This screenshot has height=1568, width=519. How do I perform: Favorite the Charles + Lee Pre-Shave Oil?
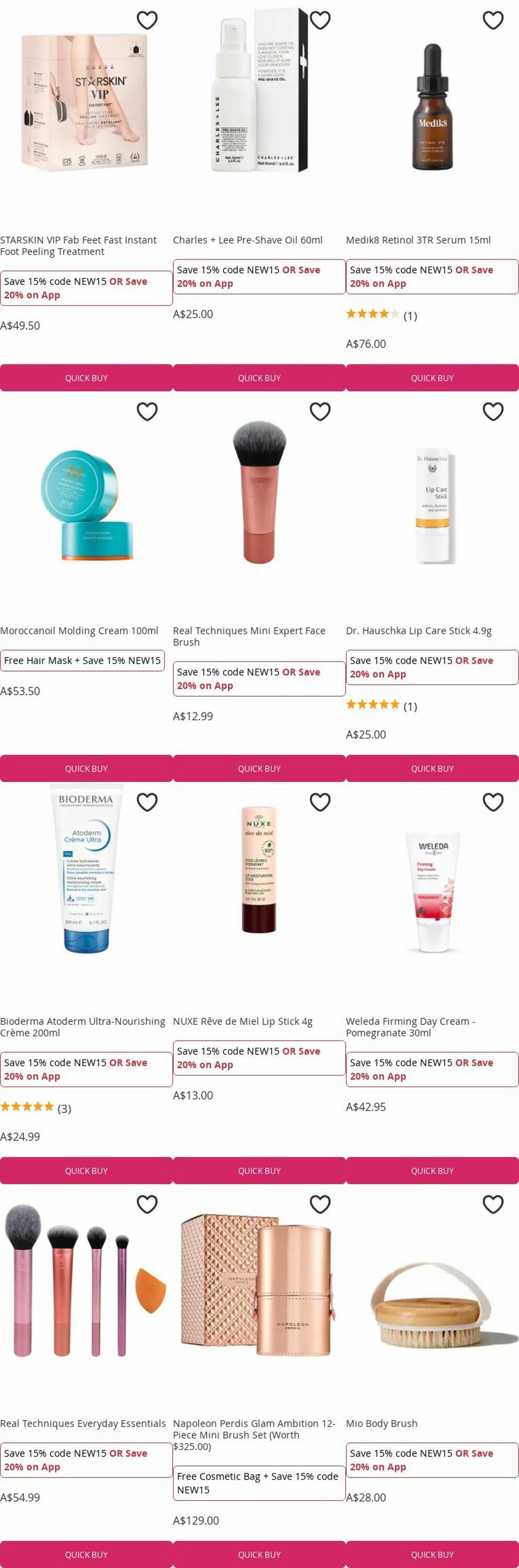(320, 20)
